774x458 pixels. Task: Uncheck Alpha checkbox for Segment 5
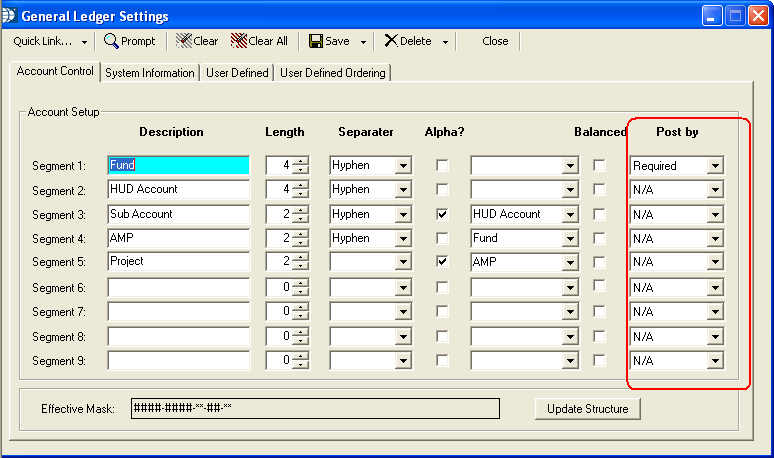[x=442, y=262]
